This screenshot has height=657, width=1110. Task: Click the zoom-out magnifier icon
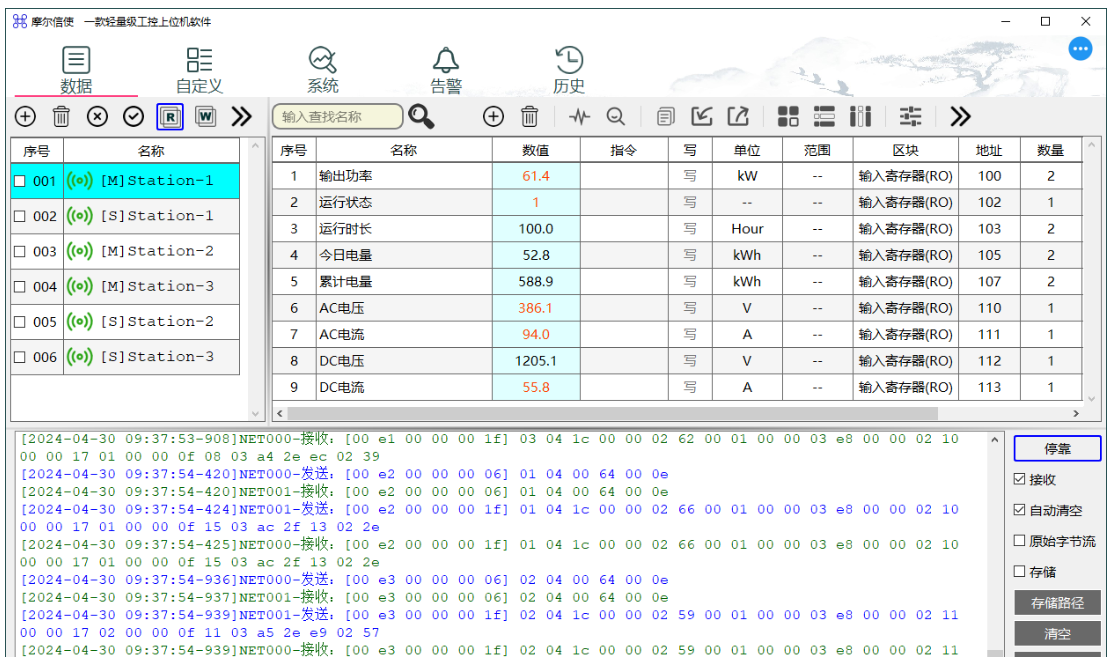pyautogui.click(x=616, y=116)
